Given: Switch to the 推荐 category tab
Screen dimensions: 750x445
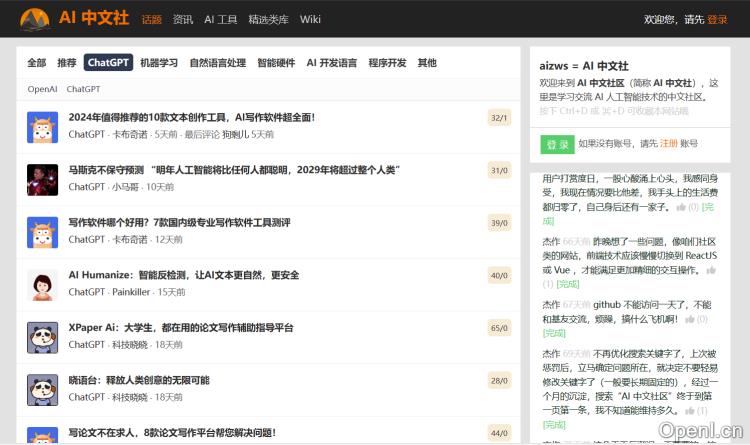Looking at the screenshot, I should tap(66, 63).
